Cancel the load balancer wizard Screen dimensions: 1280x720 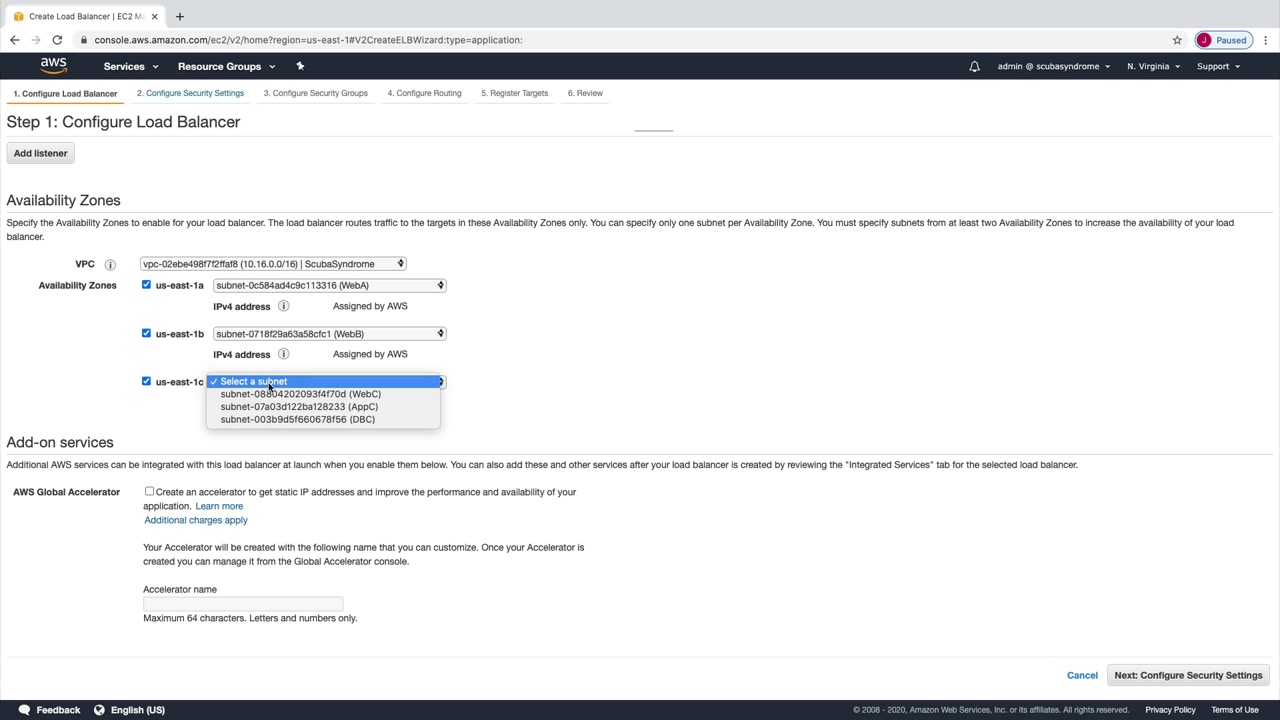(x=1082, y=675)
